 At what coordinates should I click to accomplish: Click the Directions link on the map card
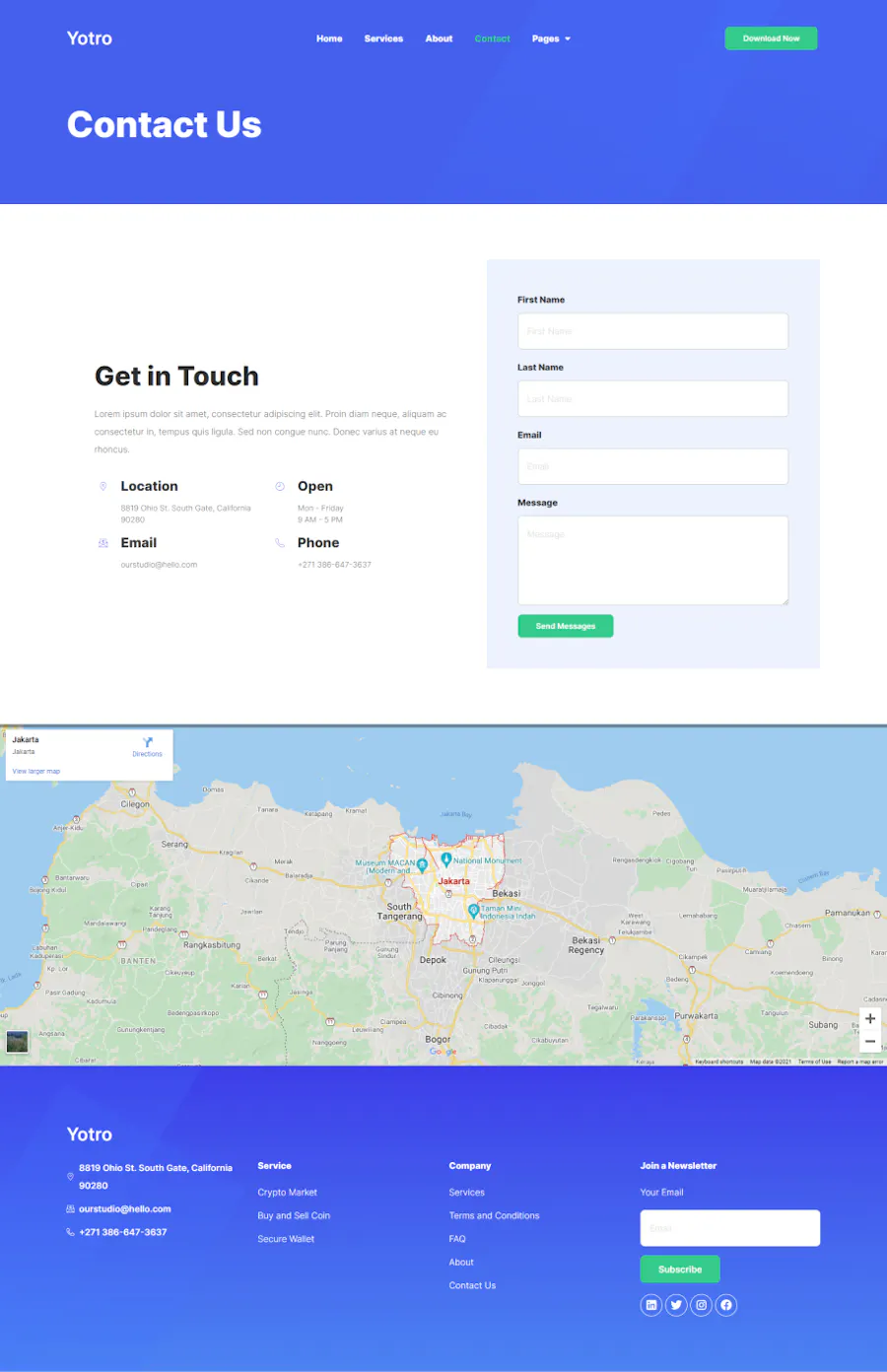(x=148, y=754)
